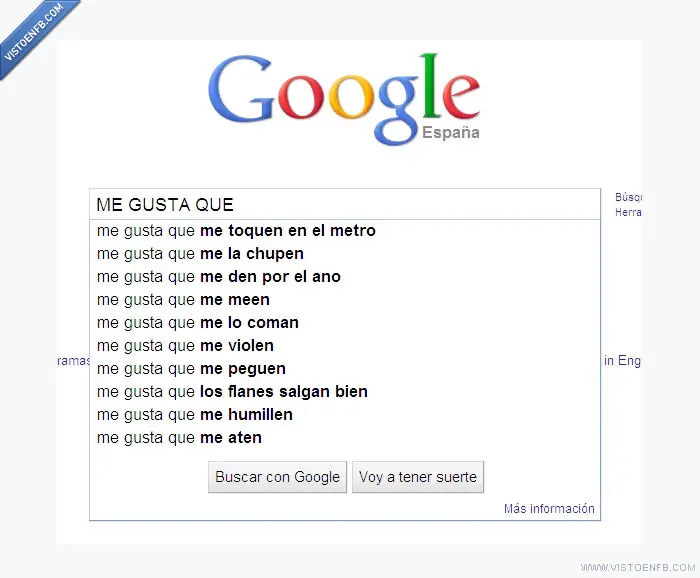Image resolution: width=700 pixels, height=578 pixels.
Task: Click the WWW.VISTOENFB.COM watermark at the bottom
Action: tap(636, 568)
